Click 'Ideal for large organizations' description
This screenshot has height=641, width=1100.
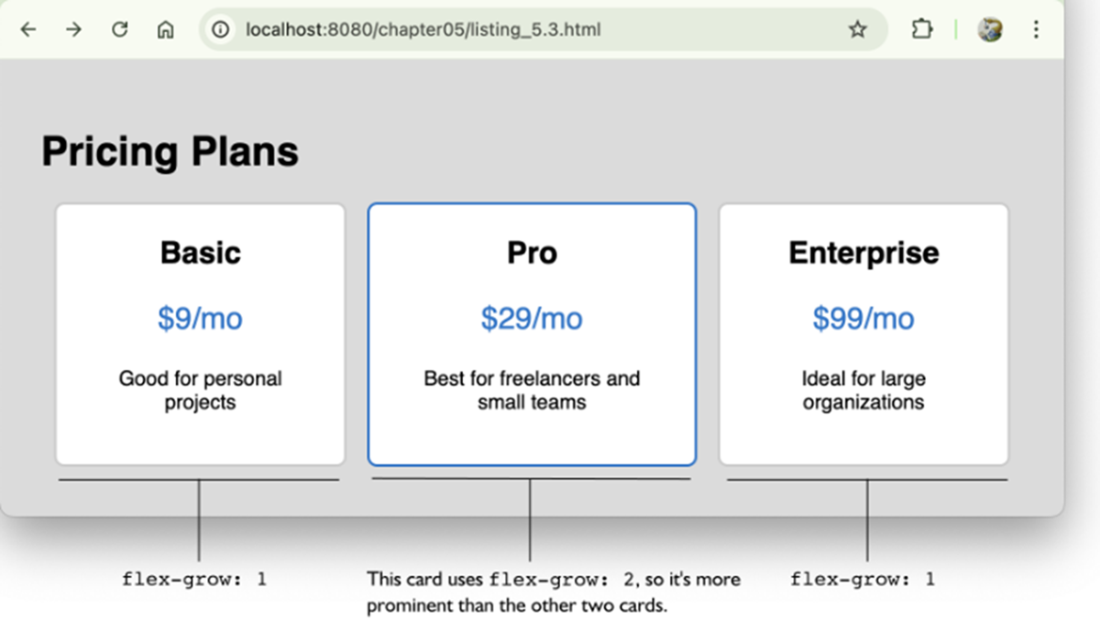click(863, 390)
